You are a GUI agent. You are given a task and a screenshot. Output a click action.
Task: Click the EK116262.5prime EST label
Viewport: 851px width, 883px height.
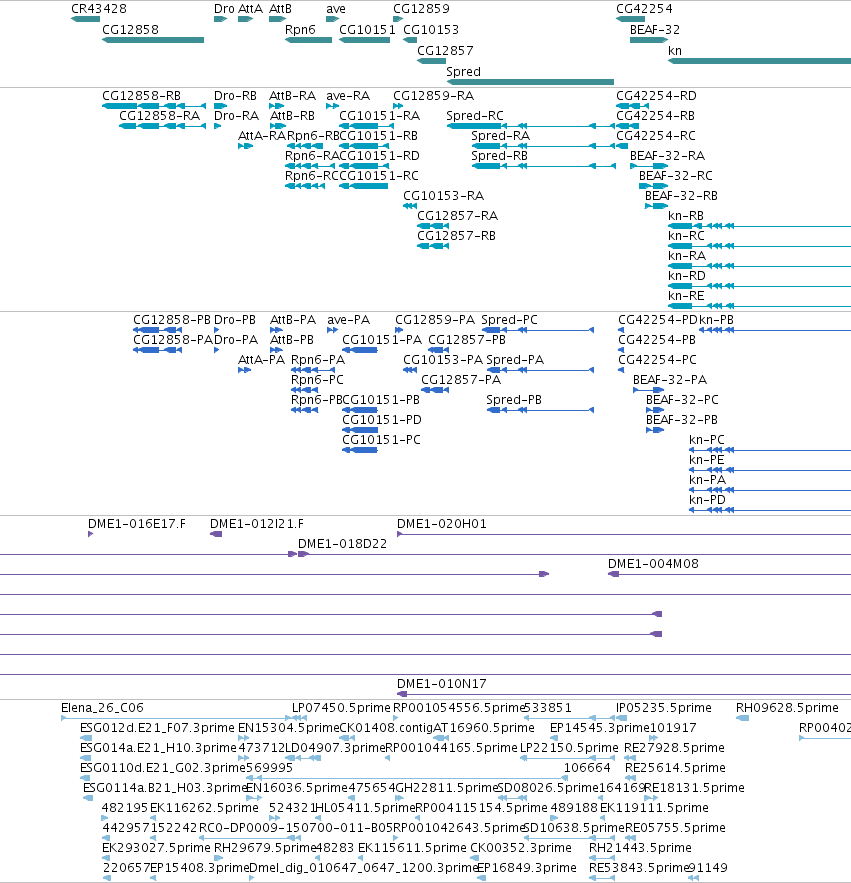[204, 808]
